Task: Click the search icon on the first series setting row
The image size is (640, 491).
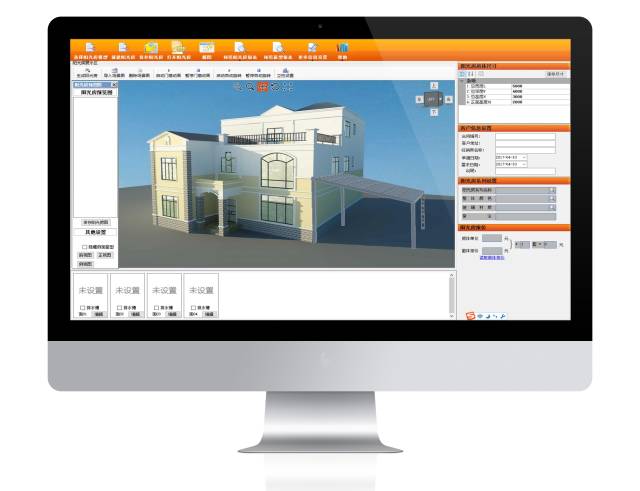Action: [x=552, y=190]
